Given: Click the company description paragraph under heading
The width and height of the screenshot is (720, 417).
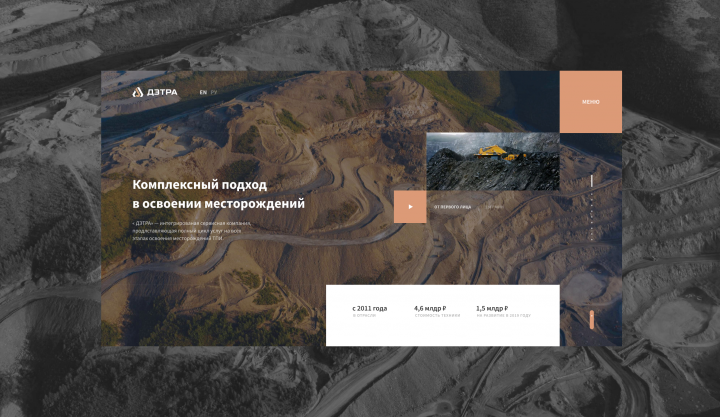Looking at the screenshot, I should click(x=192, y=231).
